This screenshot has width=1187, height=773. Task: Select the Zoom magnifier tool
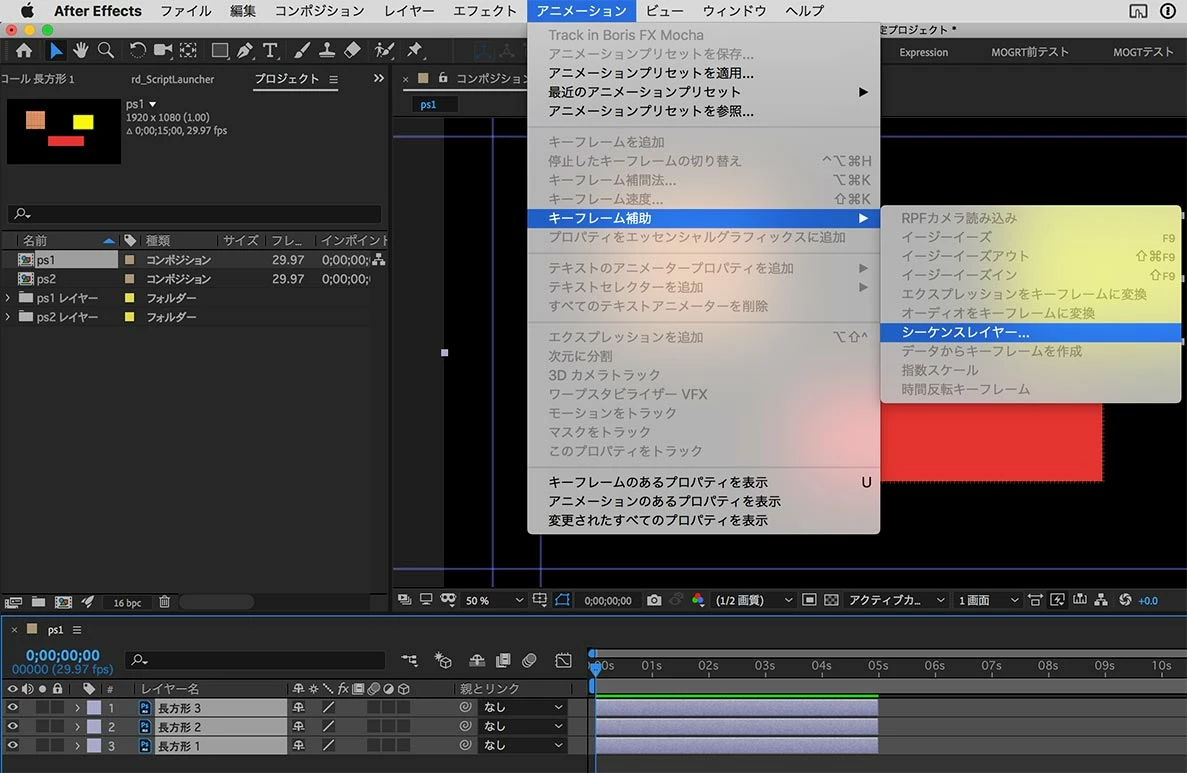[106, 50]
